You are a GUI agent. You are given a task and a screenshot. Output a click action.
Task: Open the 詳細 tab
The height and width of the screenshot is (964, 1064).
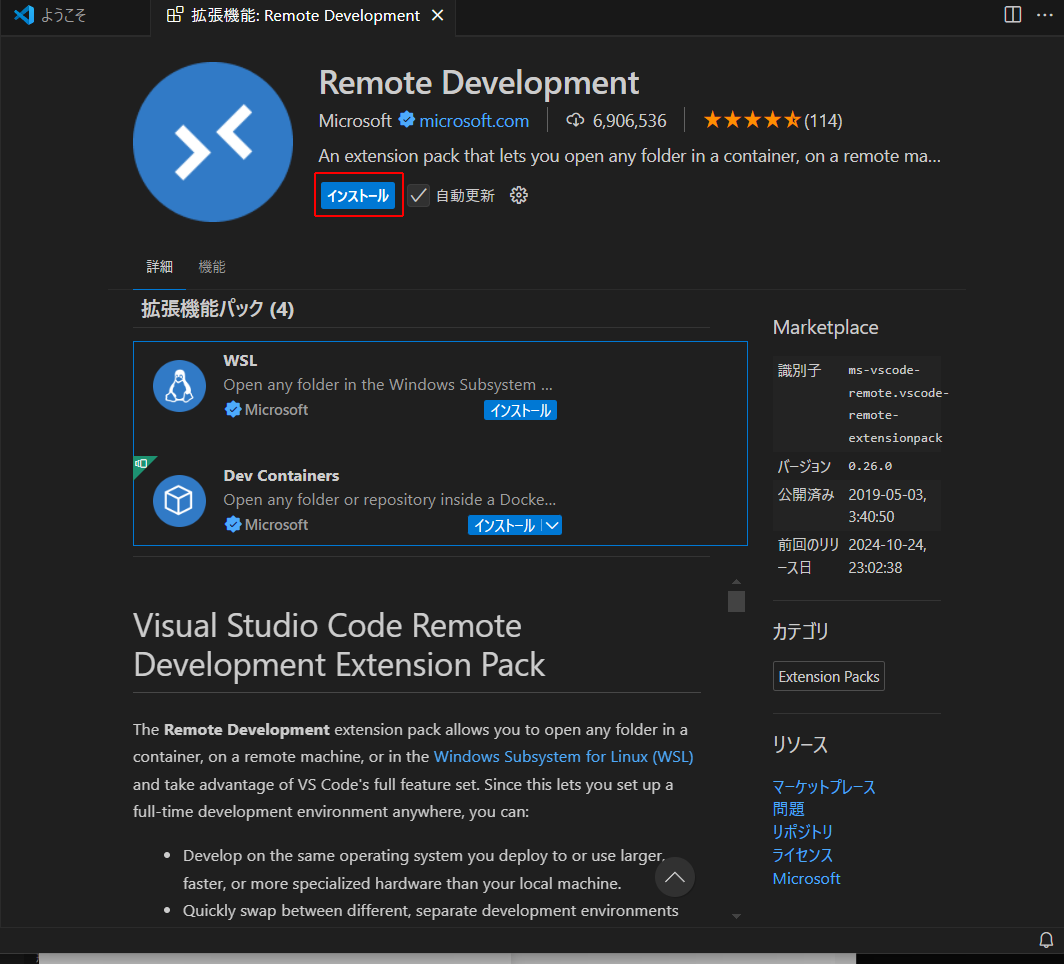[159, 267]
